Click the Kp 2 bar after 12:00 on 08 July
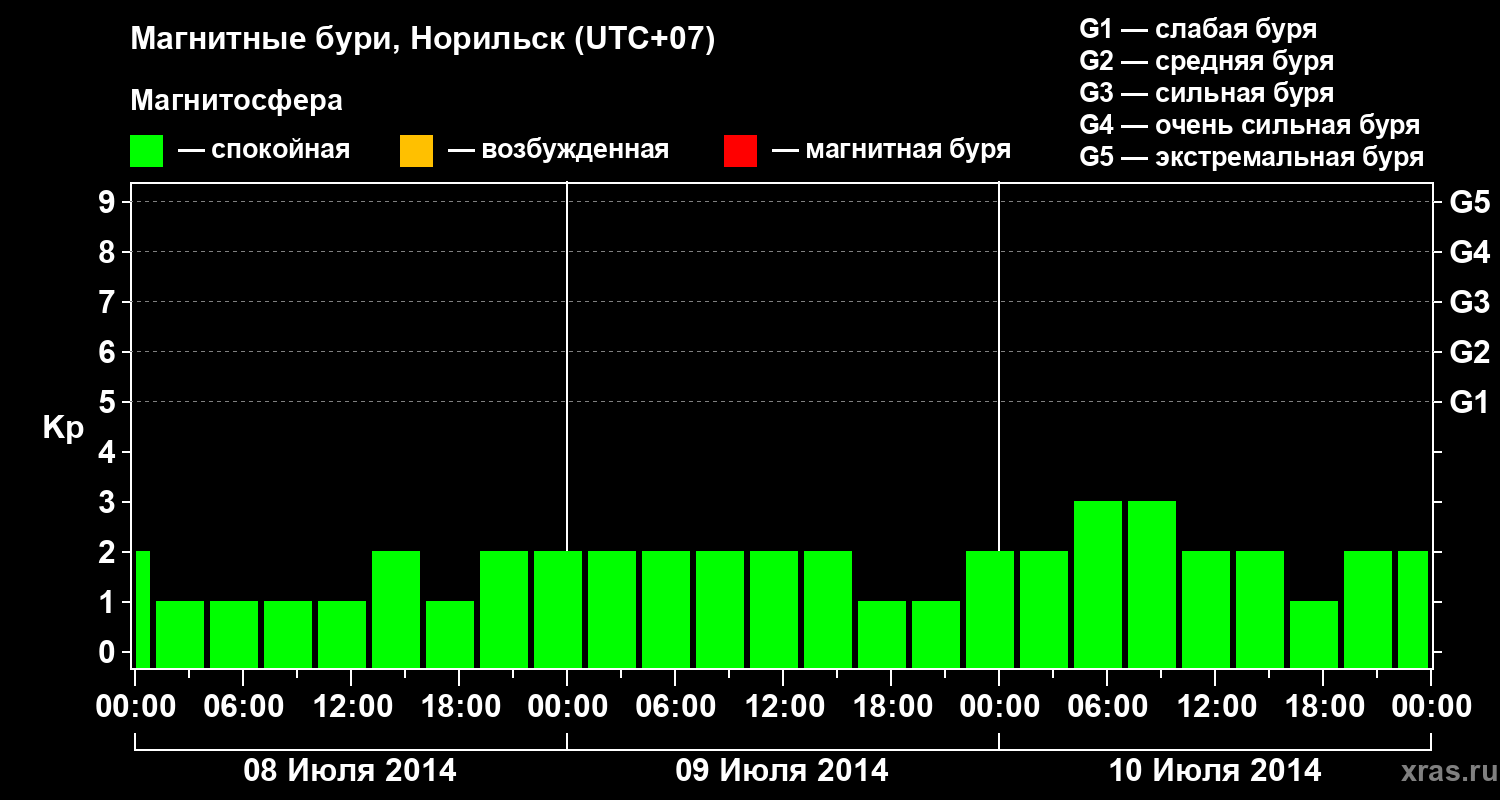The height and width of the screenshot is (800, 1500). [x=396, y=609]
